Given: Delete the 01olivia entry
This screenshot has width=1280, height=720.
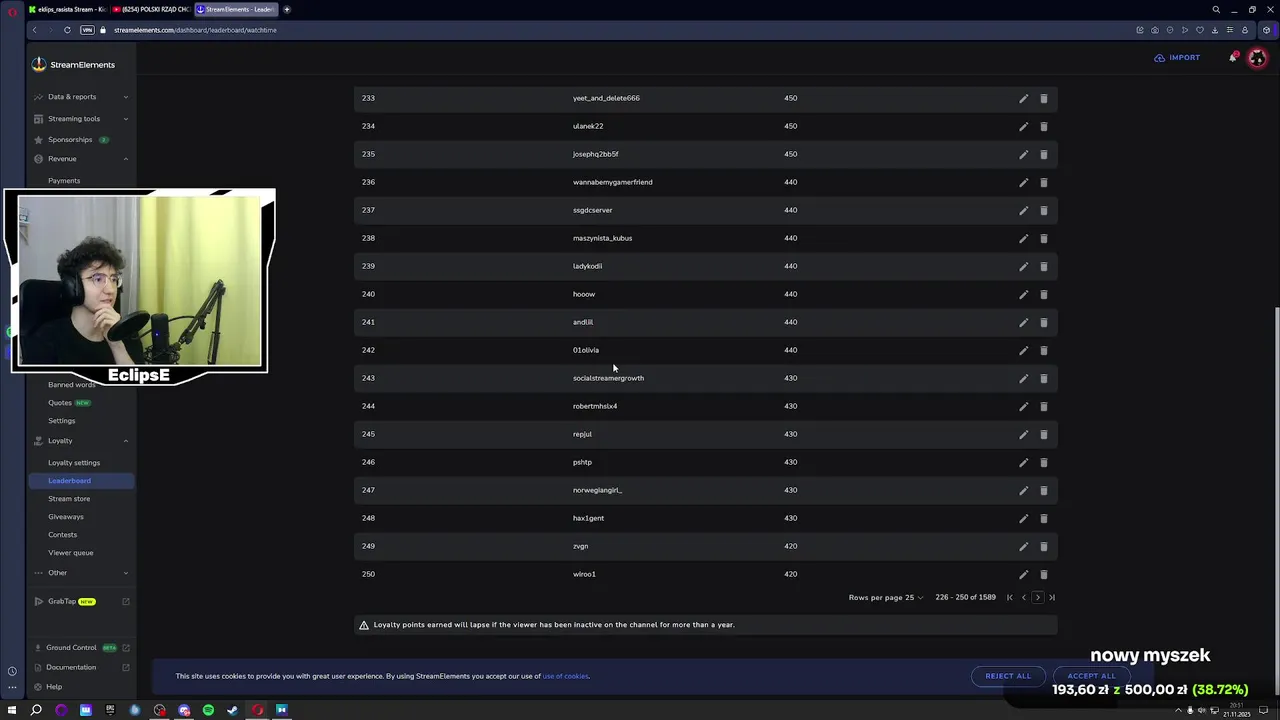Looking at the screenshot, I should 1043,350.
